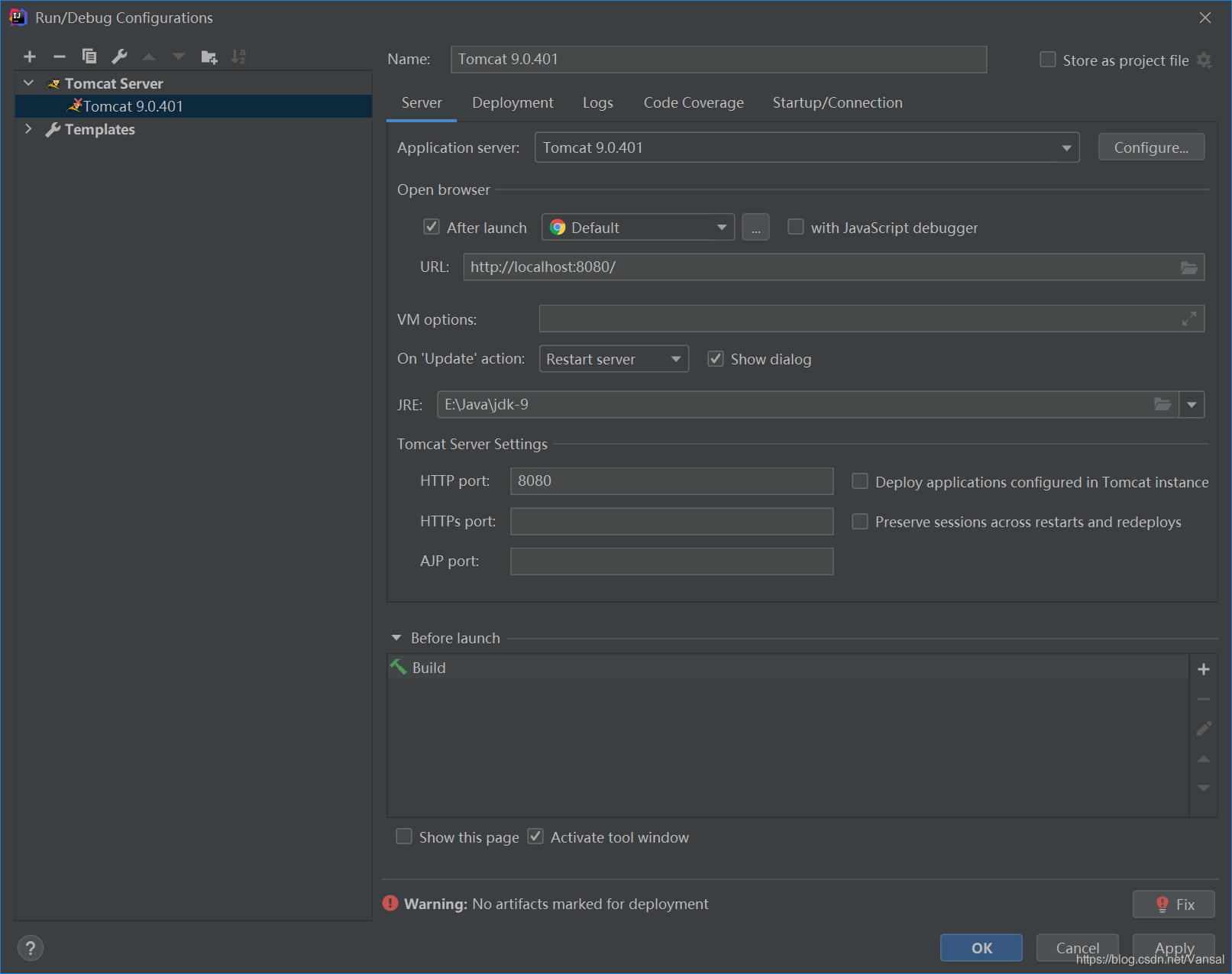Click the browser ellipsis button
The image size is (1232, 974).
click(x=755, y=228)
